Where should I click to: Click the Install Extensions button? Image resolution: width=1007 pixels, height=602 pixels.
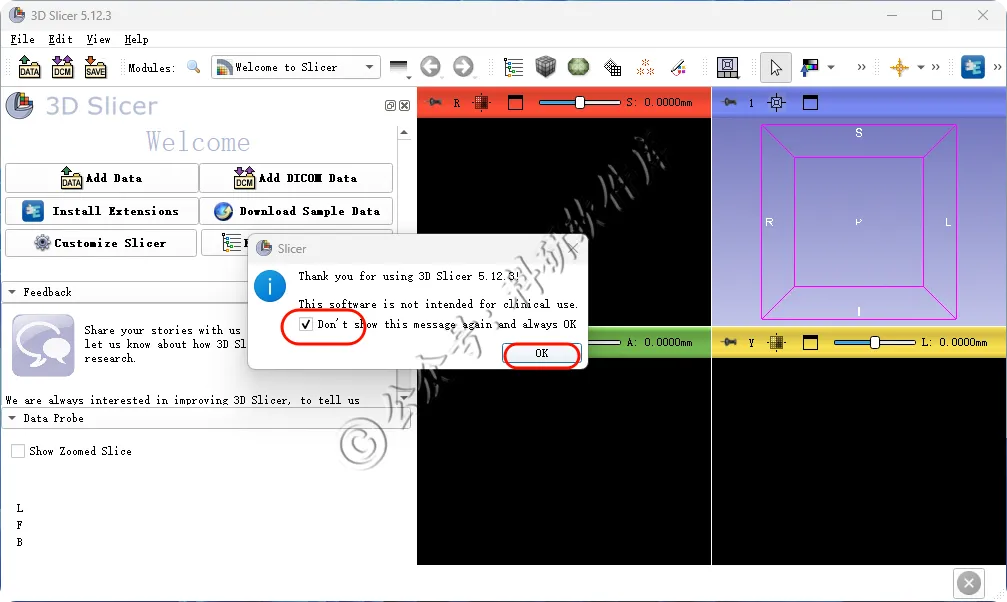point(101,211)
